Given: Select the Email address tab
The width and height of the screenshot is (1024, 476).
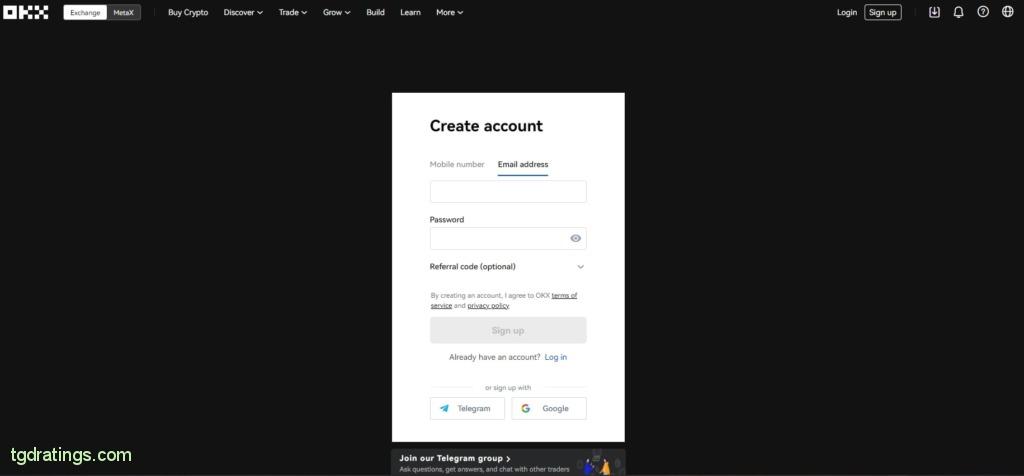Looking at the screenshot, I should 522,165.
